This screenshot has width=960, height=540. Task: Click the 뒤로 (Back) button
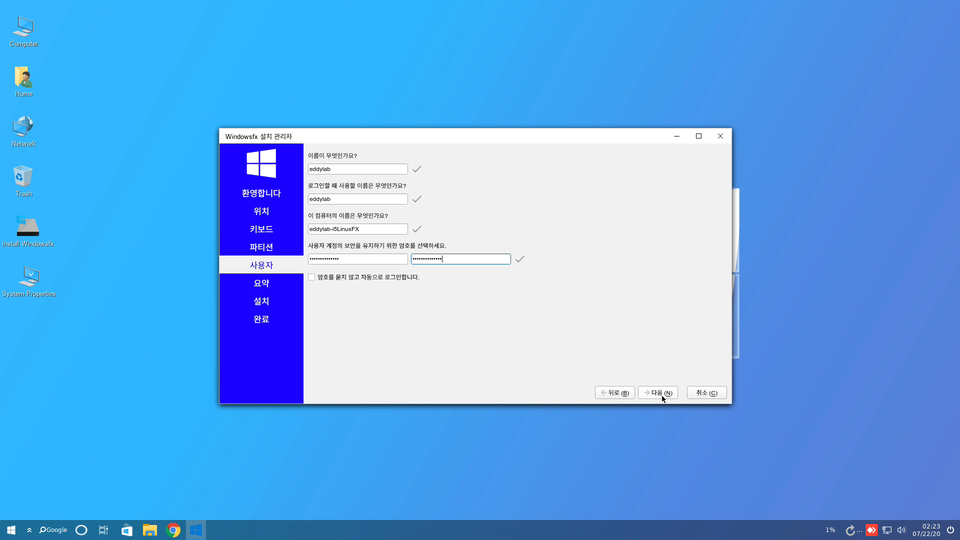pos(615,392)
